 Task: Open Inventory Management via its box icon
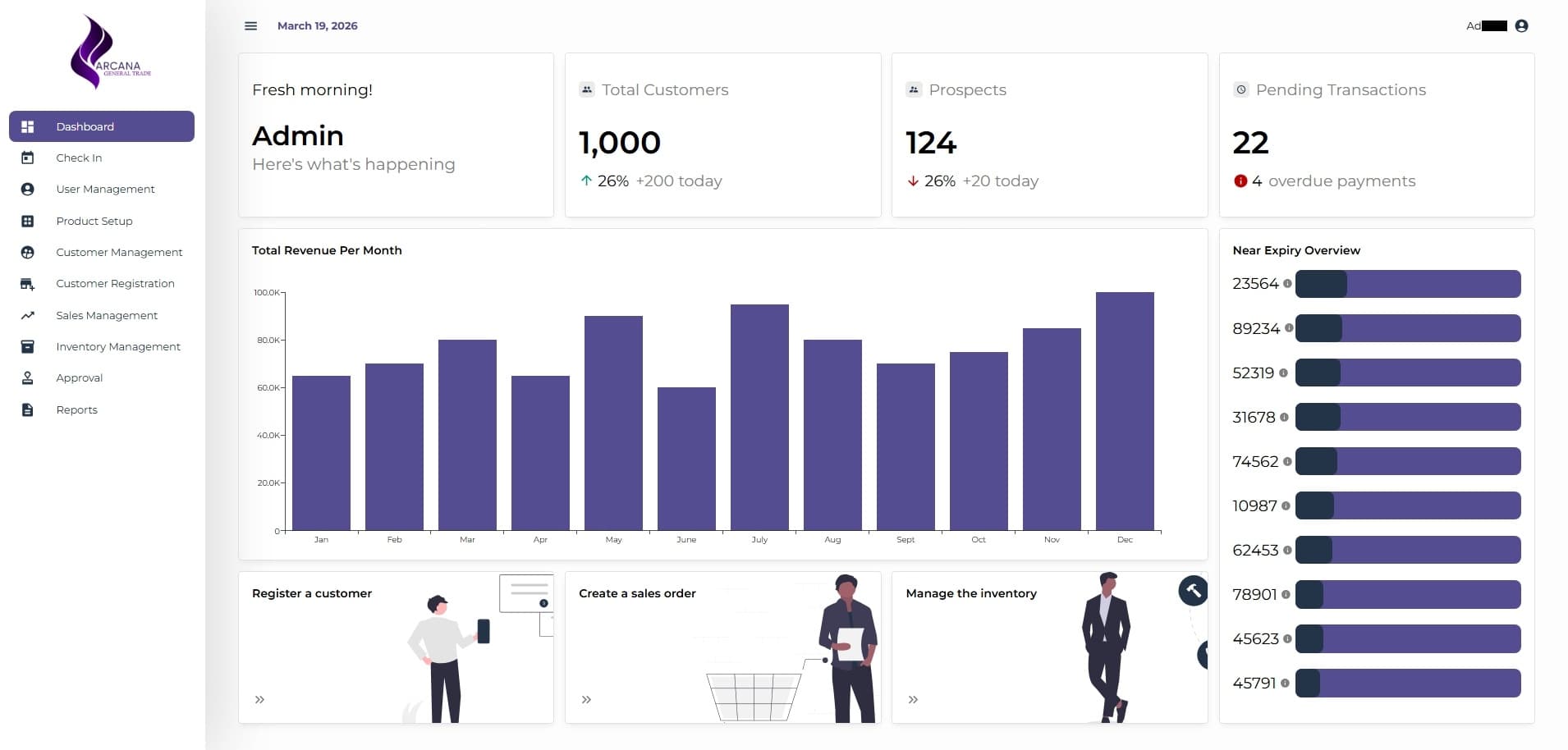[28, 346]
